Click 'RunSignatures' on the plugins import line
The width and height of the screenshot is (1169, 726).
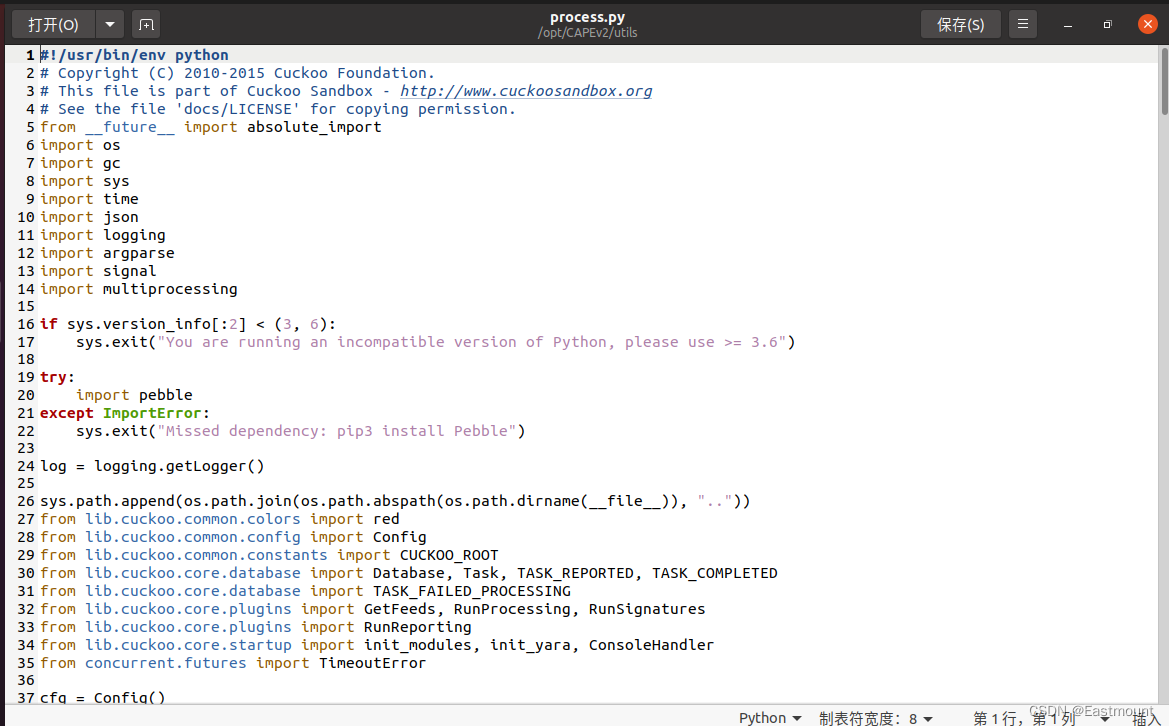click(646, 609)
